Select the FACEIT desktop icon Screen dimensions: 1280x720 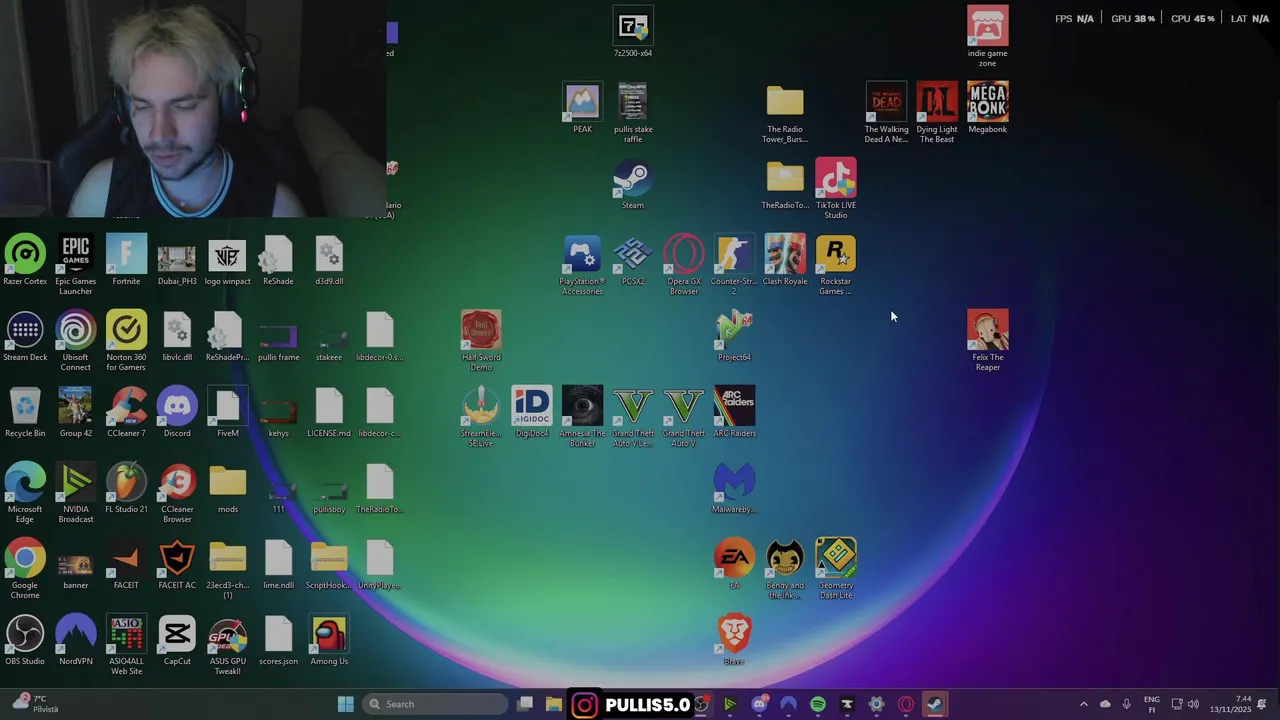[x=126, y=566]
